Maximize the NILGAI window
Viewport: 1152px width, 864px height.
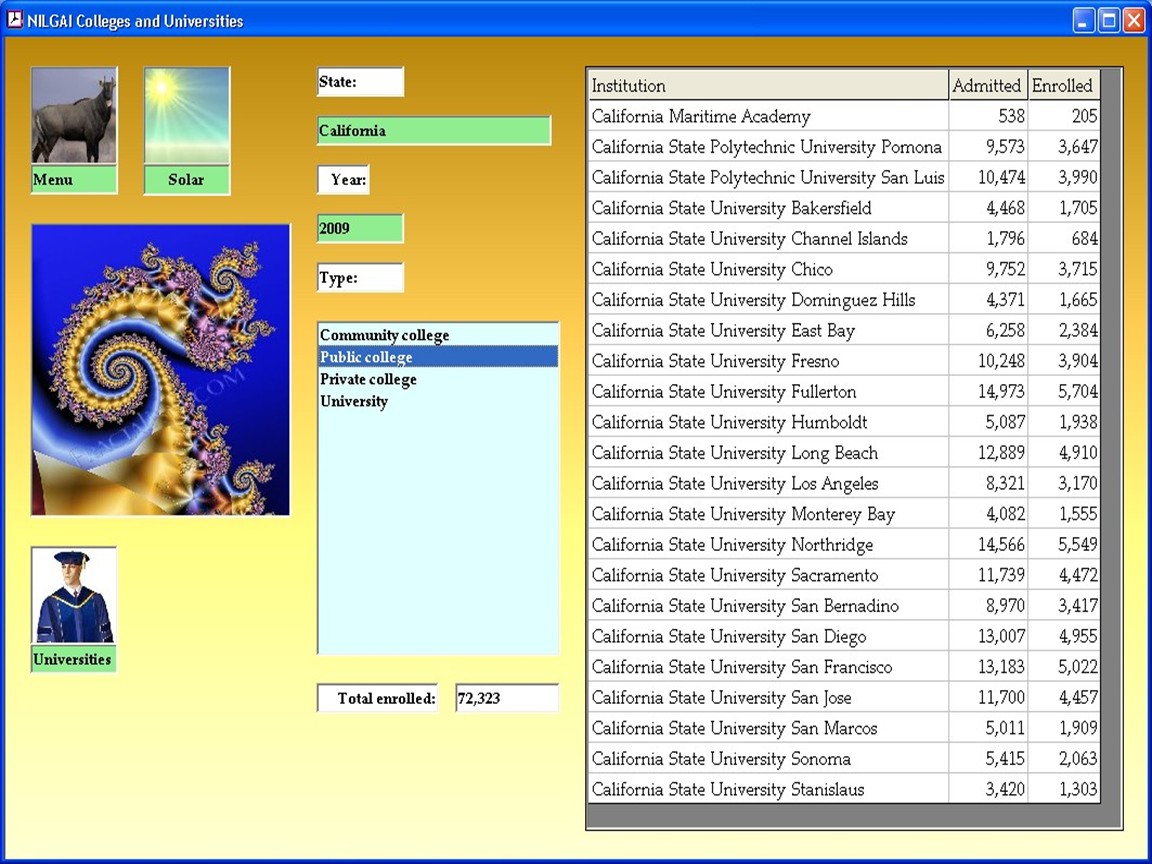coord(1109,20)
